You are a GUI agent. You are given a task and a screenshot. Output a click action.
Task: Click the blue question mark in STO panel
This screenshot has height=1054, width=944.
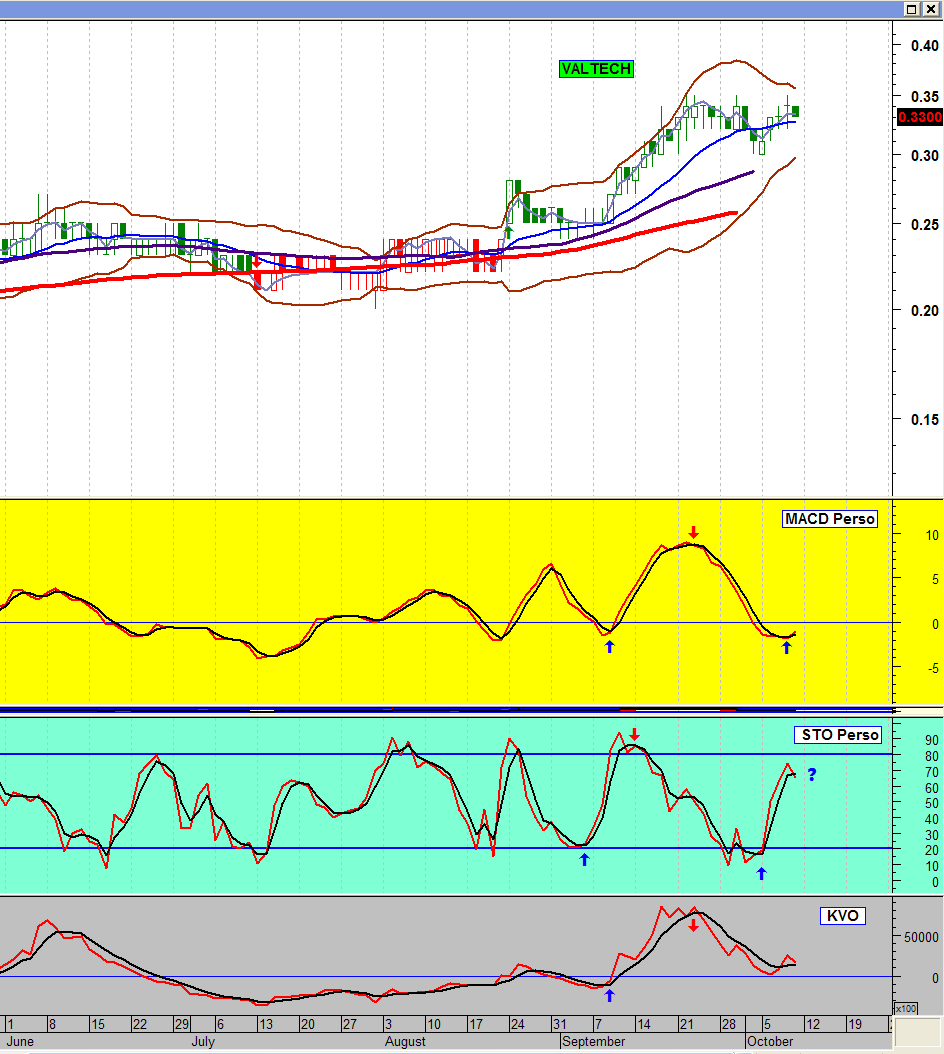pyautogui.click(x=812, y=774)
